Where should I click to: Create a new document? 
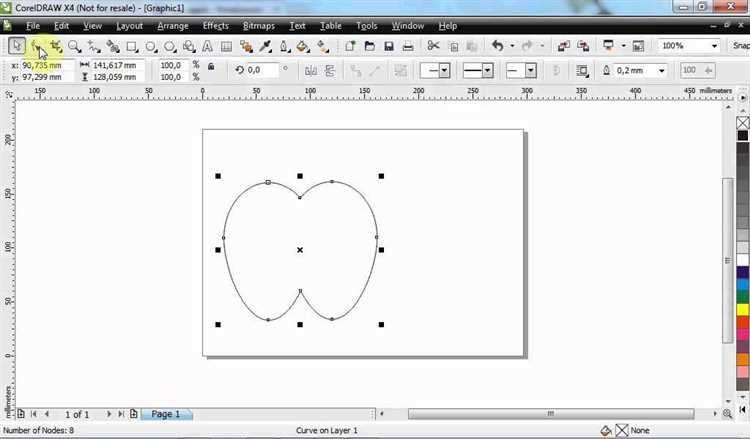point(350,46)
